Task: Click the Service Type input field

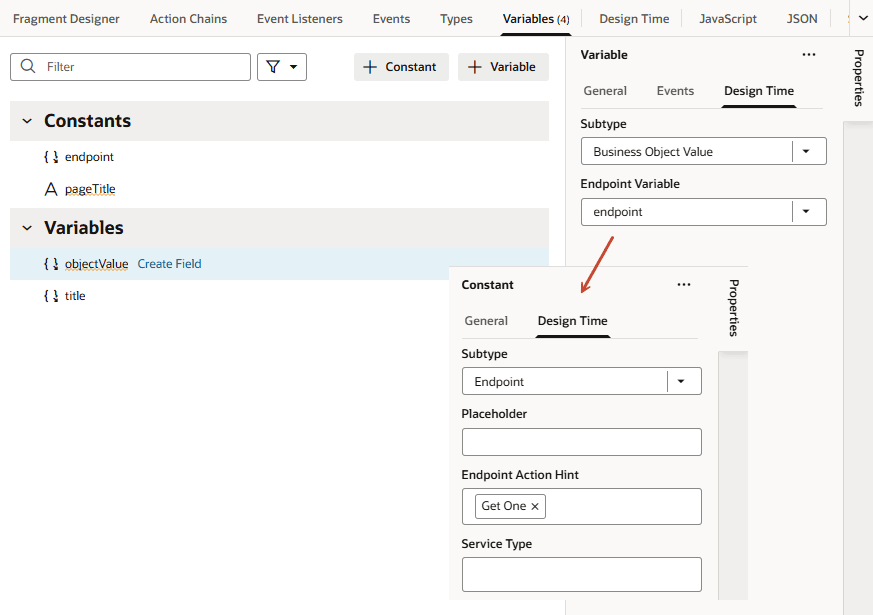Action: 581,574
